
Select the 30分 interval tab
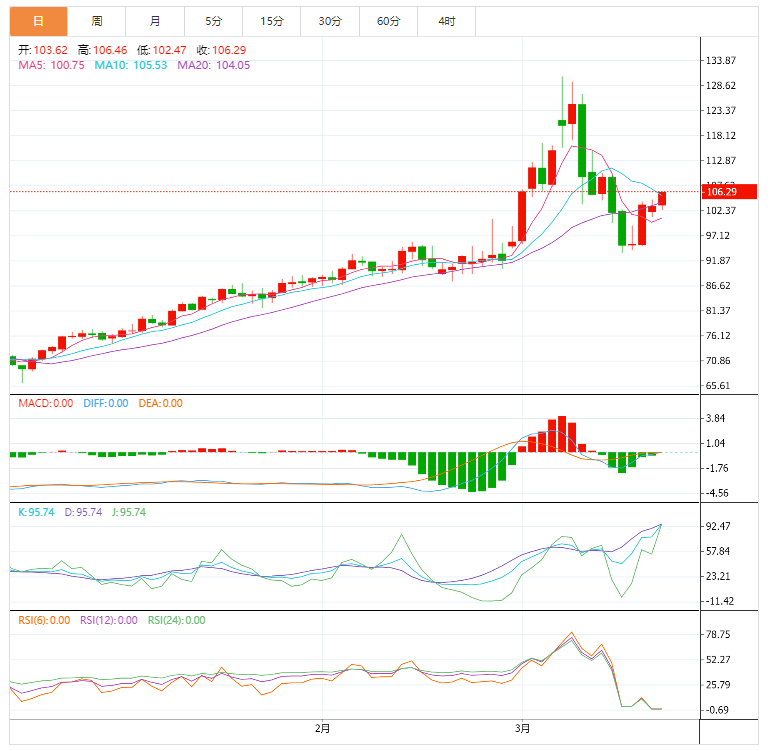click(330, 21)
